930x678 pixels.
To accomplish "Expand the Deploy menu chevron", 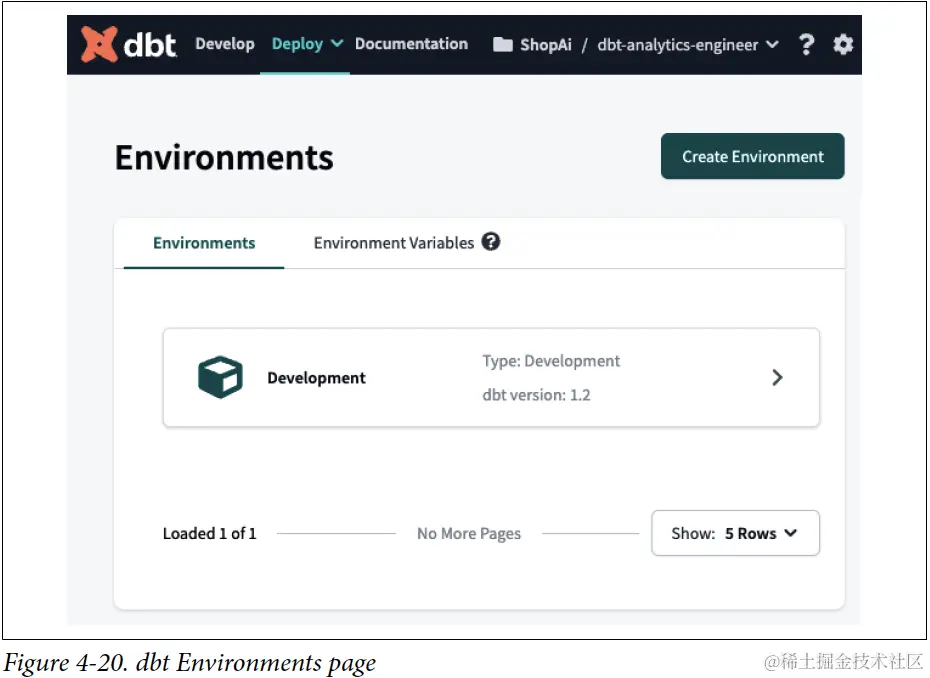I will (337, 44).
